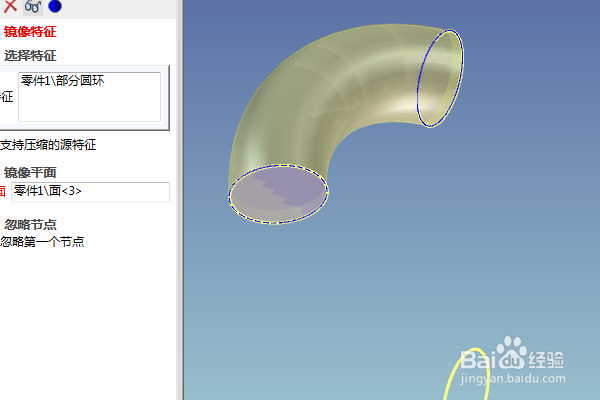
Task: Click the 镜像平面 field containing 零件1\面<3>
Action: tap(90, 191)
